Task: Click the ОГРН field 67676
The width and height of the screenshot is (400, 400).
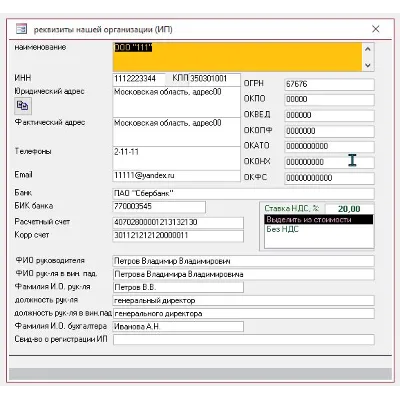Action: point(329,84)
